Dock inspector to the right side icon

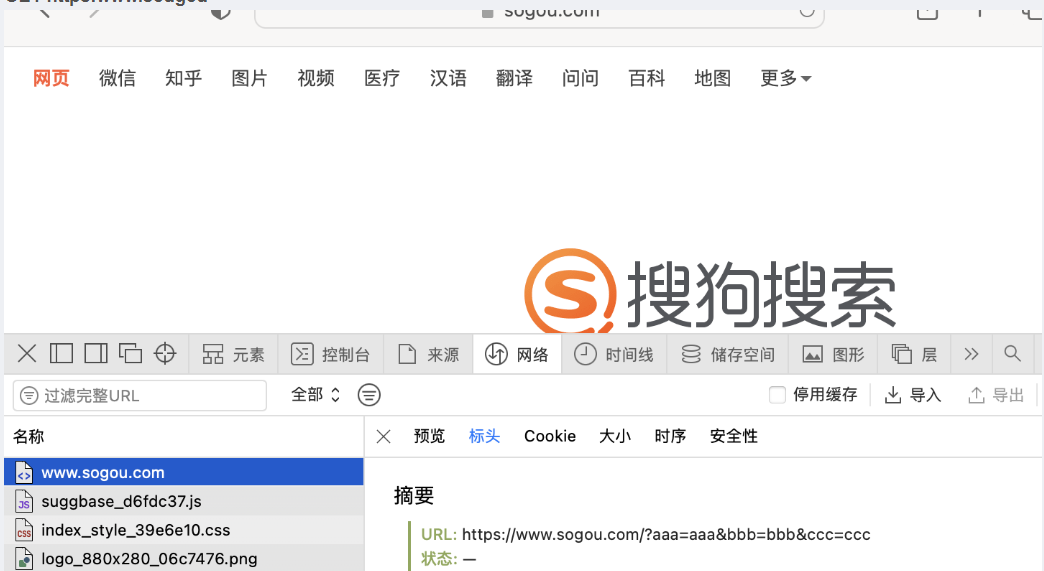point(96,353)
